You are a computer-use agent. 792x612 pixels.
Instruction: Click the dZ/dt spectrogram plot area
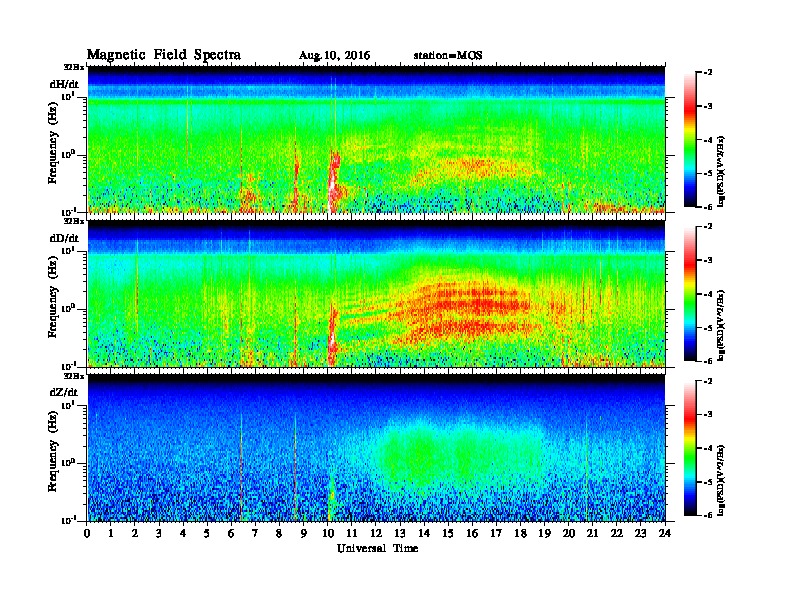(x=376, y=448)
